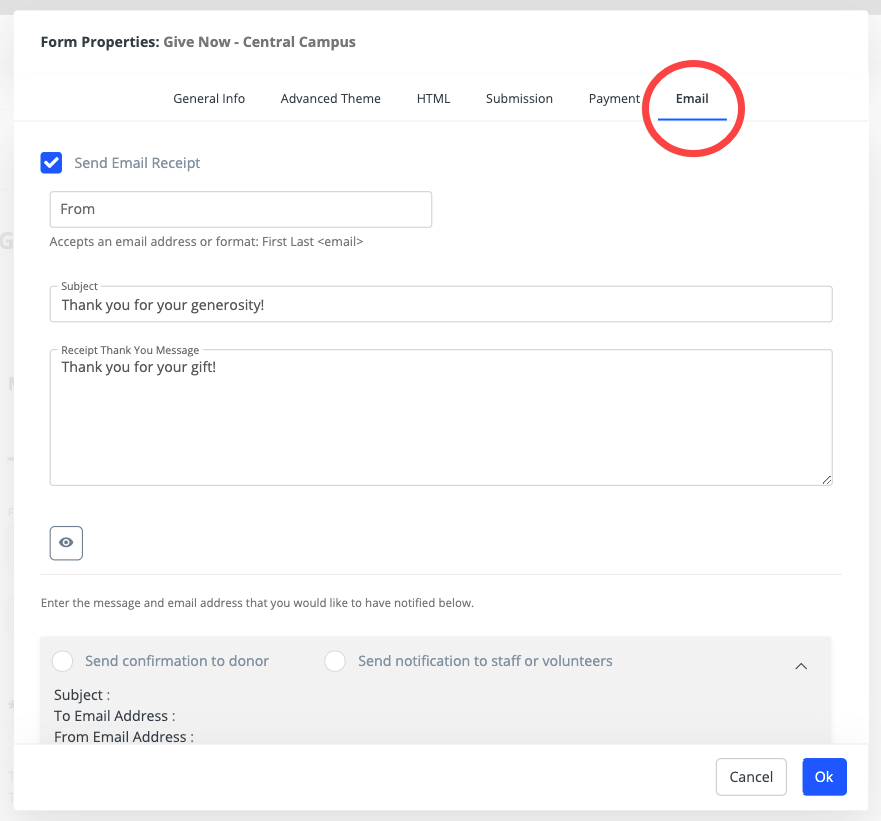Switch to the General Info tab
Screen dimensions: 881x821
[x=209, y=98]
